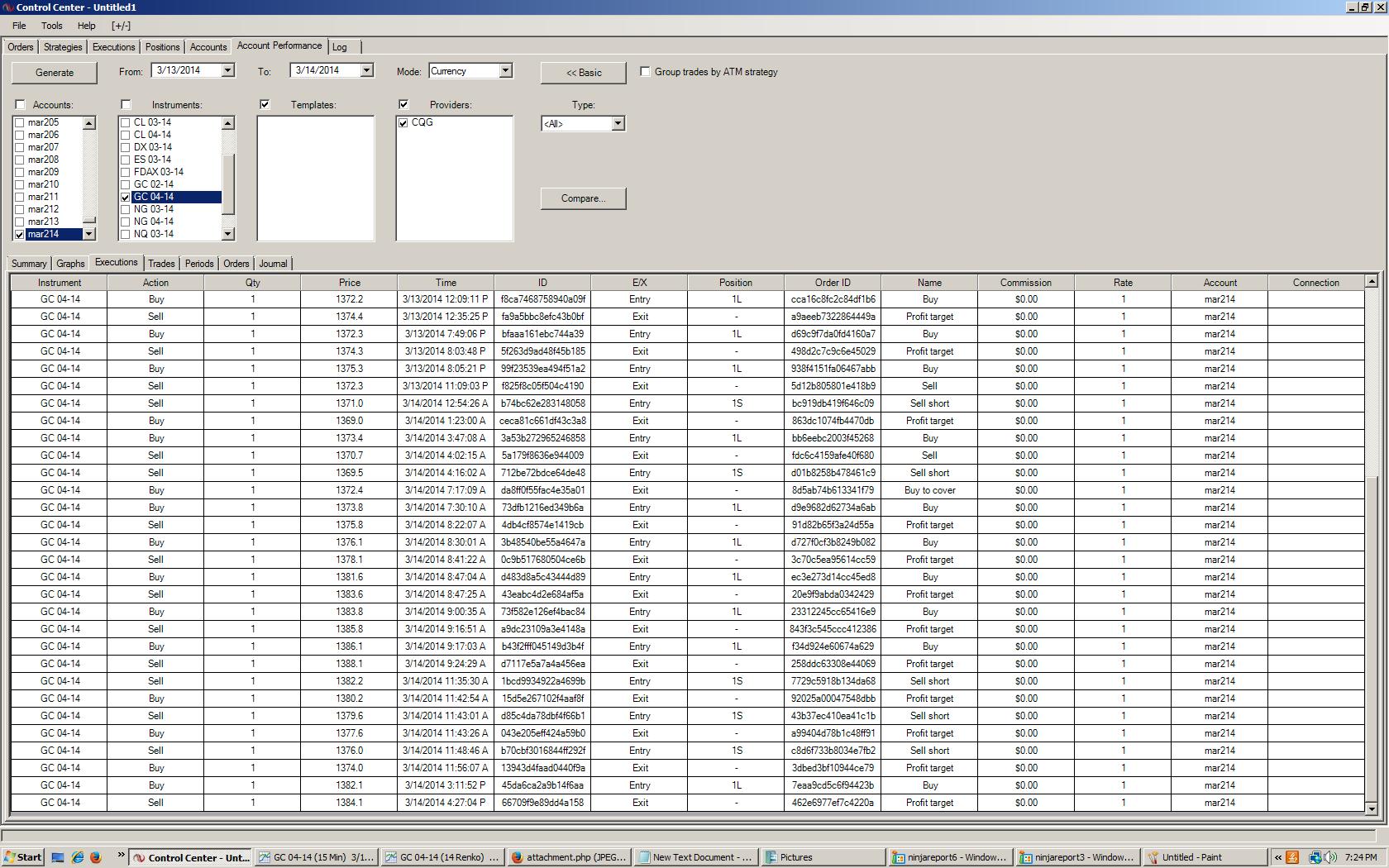Check the mar213 account checkbox
Viewport: 1389px width, 868px height.
point(20,222)
